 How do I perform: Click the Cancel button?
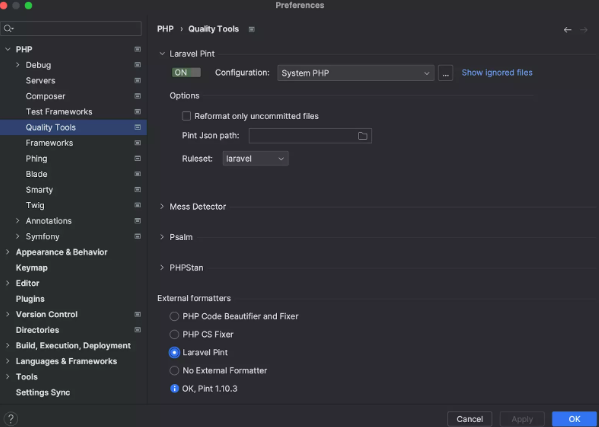point(469,419)
